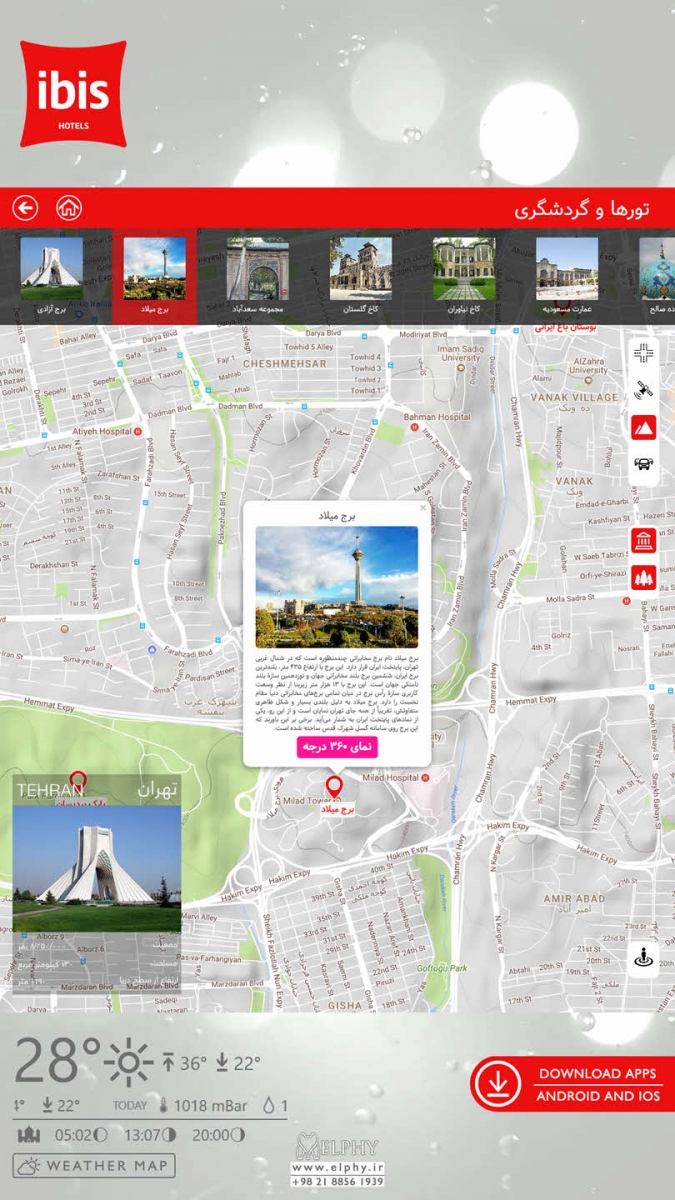Click Atiyeh Hospital marker on map
Screen dimensions: 675x1200
coord(138,431)
